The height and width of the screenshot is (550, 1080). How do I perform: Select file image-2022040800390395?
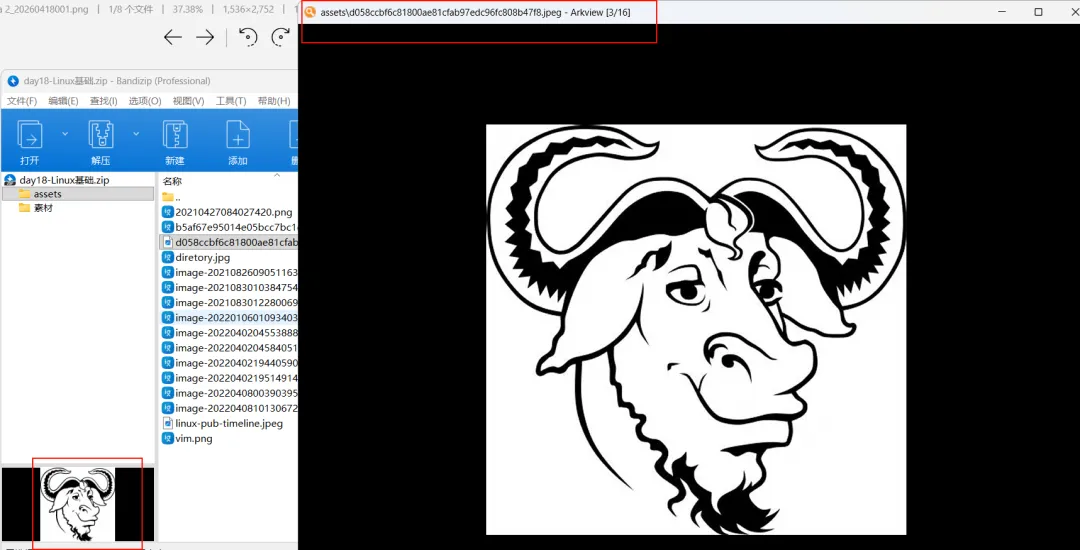[x=236, y=393]
